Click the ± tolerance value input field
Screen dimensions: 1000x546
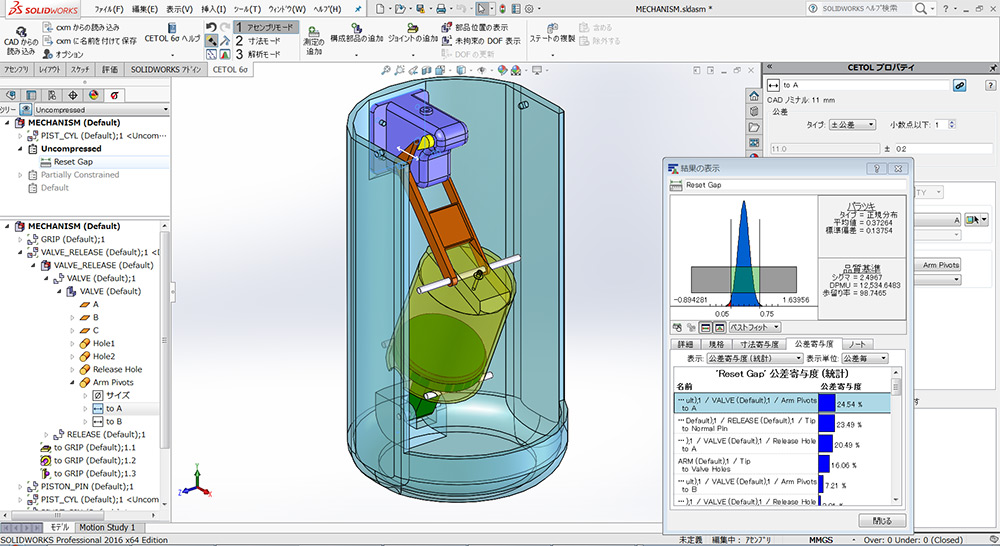coord(943,149)
